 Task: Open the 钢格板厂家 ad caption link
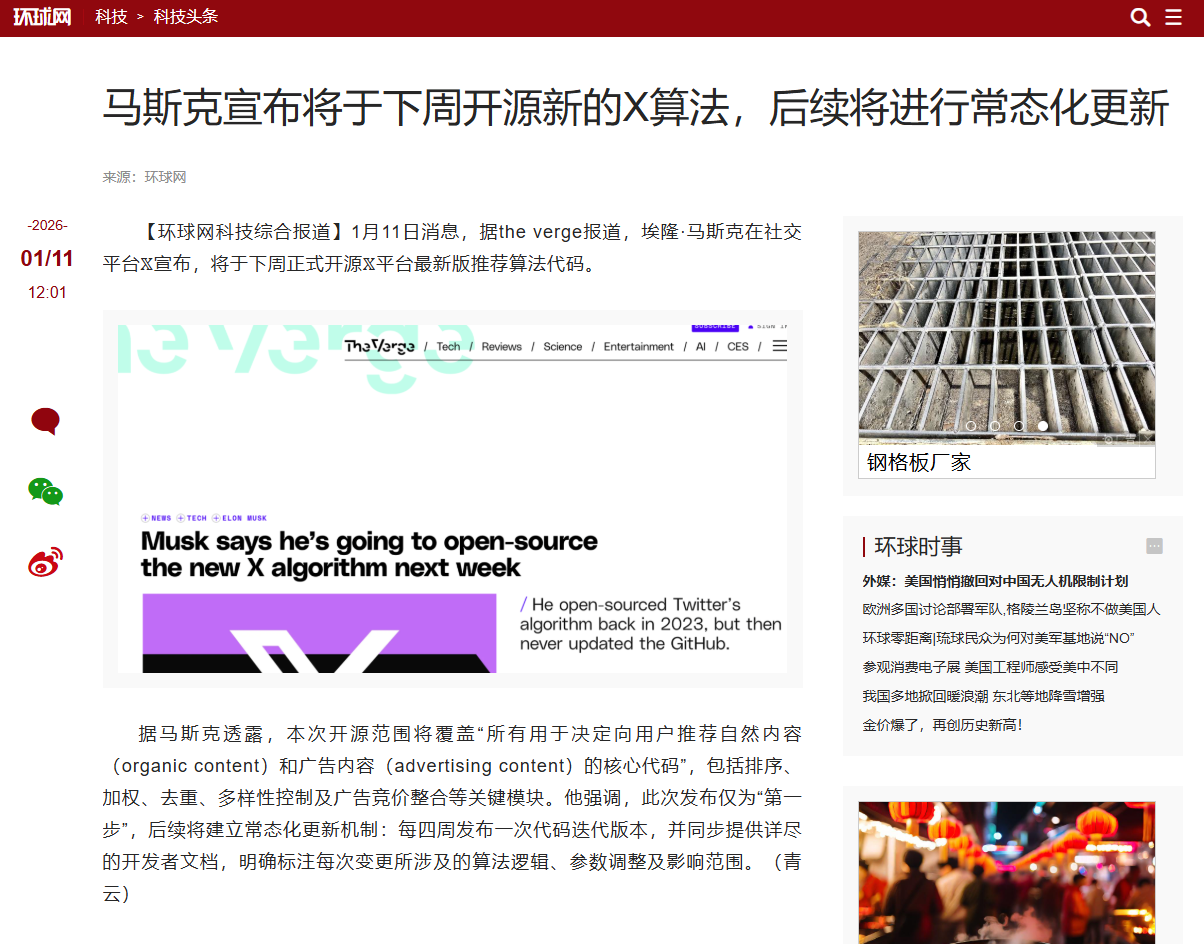click(919, 462)
